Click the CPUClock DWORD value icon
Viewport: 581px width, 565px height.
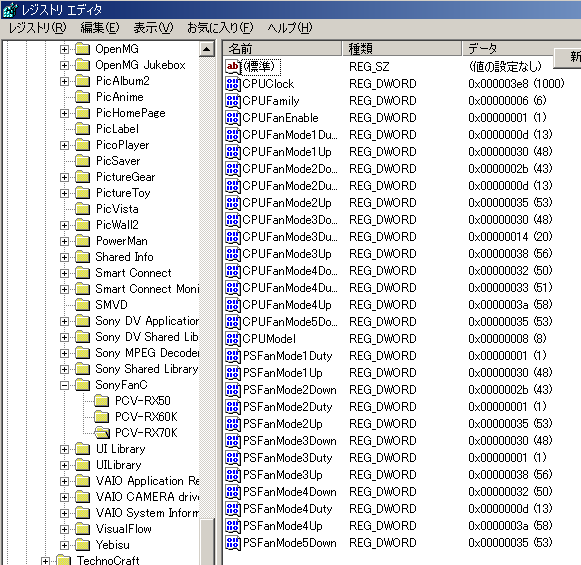(233, 84)
